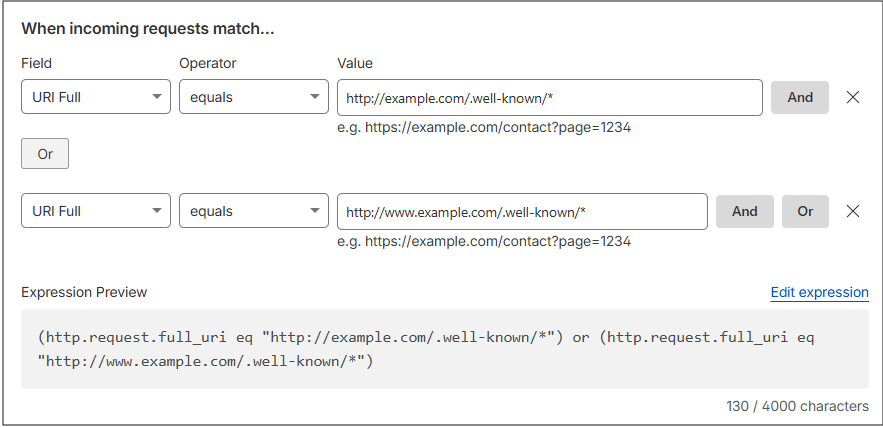This screenshot has height=427, width=883.
Task: Expand the second row's URI Full field dropdown
Action: 96,211
